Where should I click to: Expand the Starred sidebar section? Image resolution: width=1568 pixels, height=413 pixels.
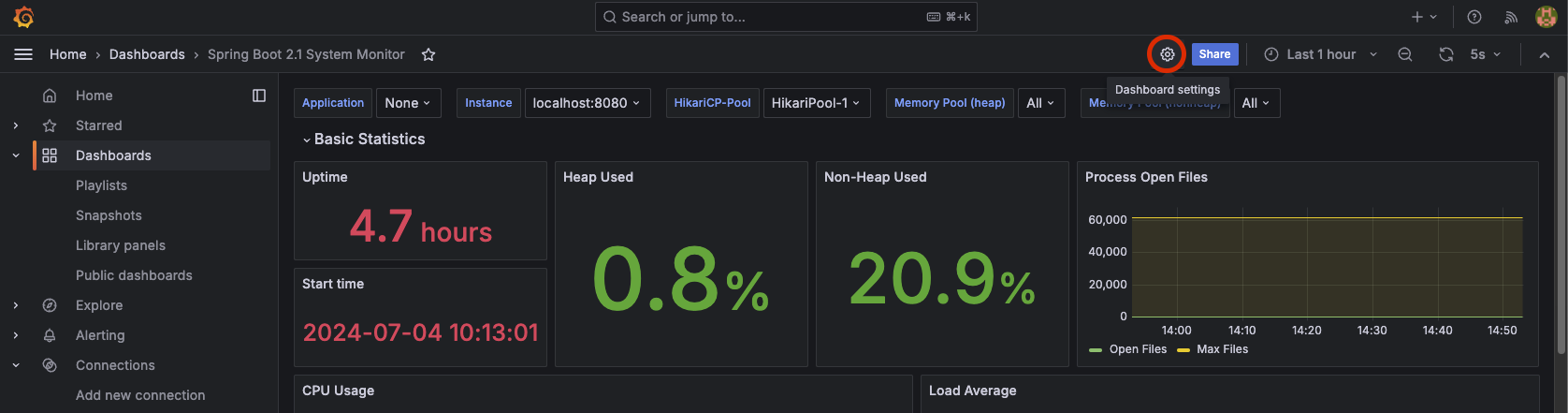[x=16, y=125]
